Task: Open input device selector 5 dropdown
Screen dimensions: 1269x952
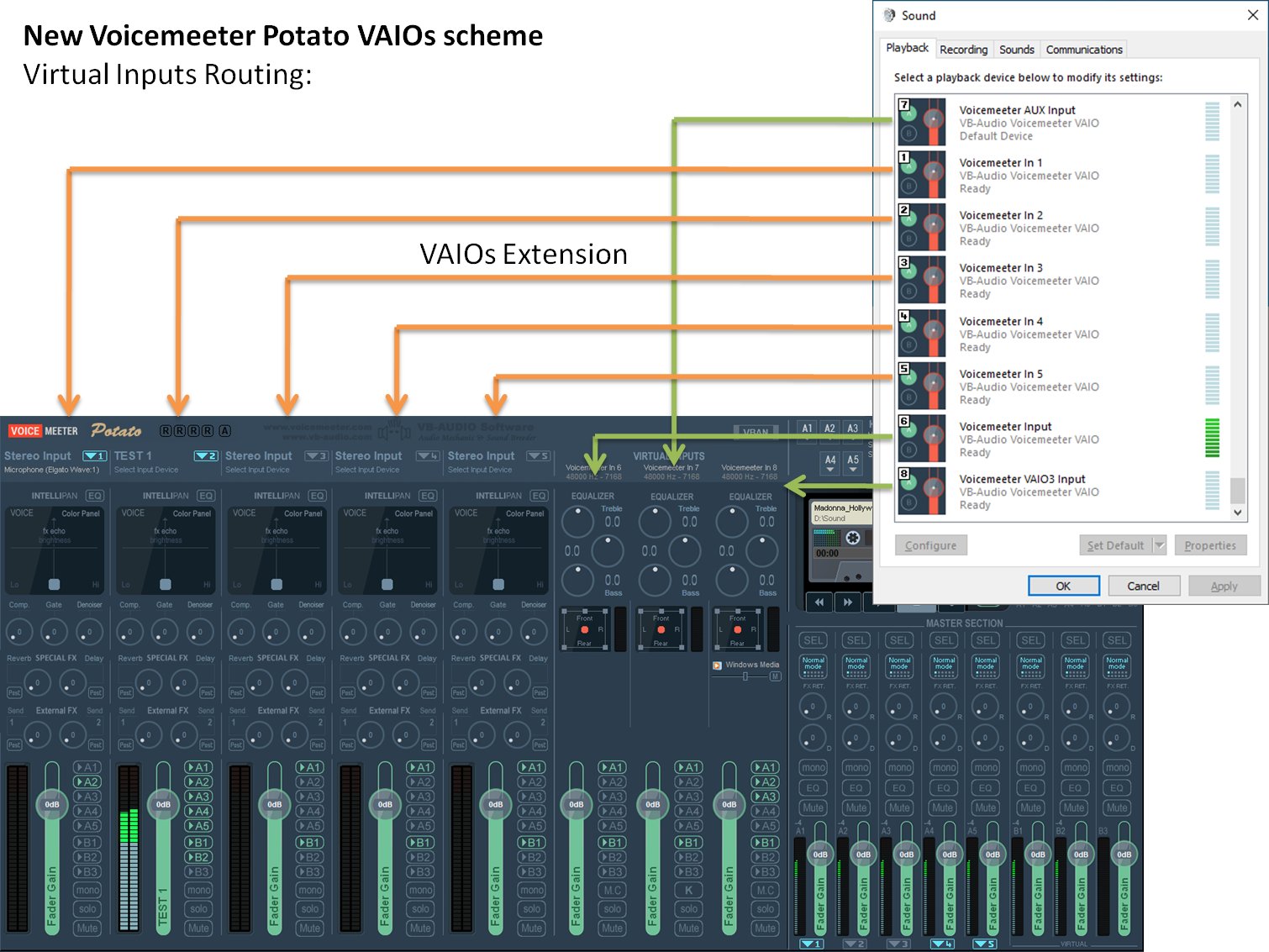Action: point(538,456)
